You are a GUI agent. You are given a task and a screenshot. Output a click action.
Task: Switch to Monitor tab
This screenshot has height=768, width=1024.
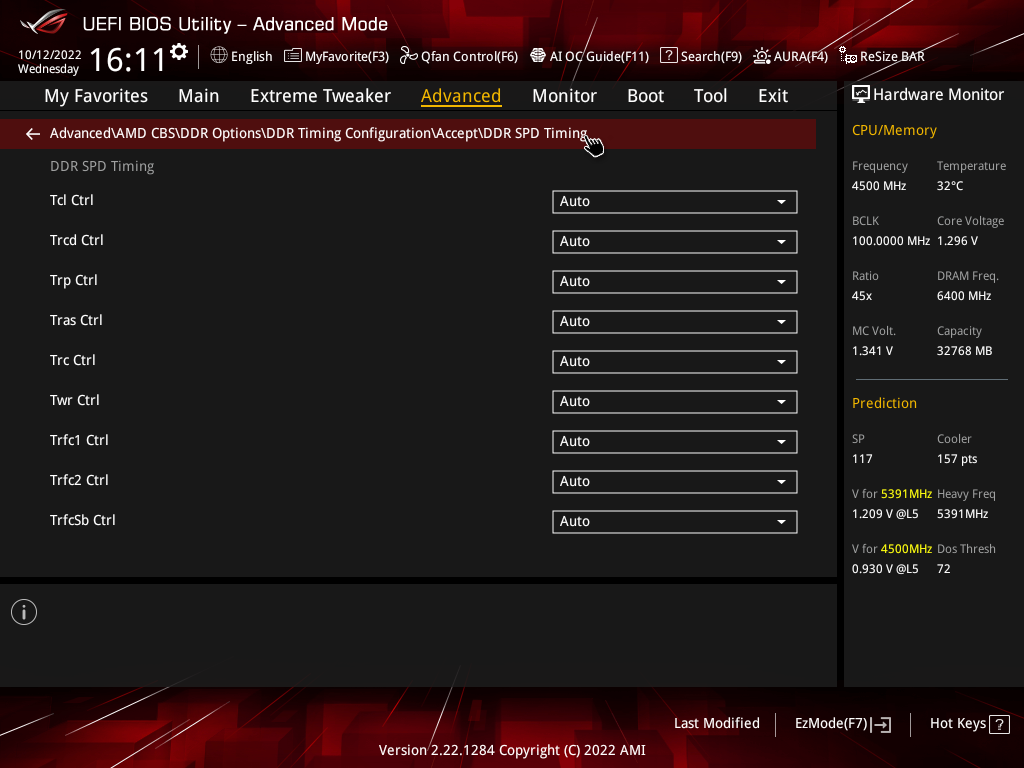pos(564,96)
